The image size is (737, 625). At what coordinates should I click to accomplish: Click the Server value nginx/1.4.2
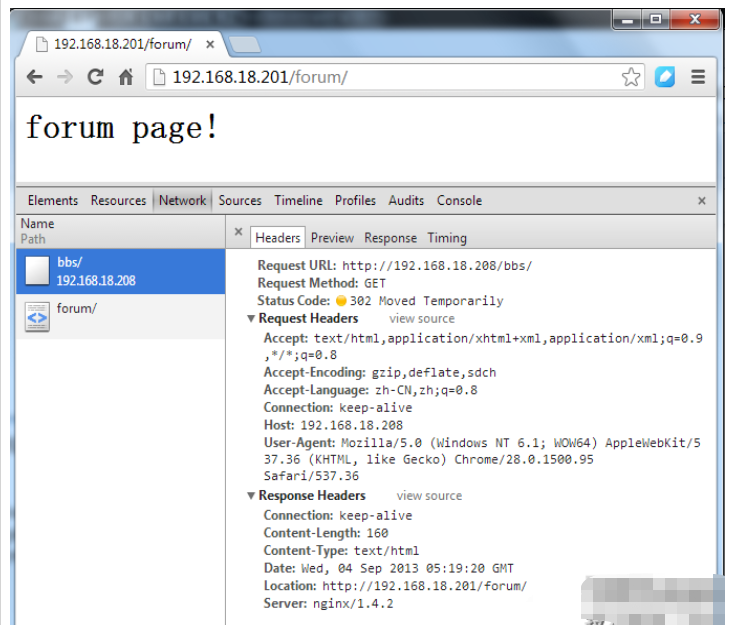coord(353,604)
